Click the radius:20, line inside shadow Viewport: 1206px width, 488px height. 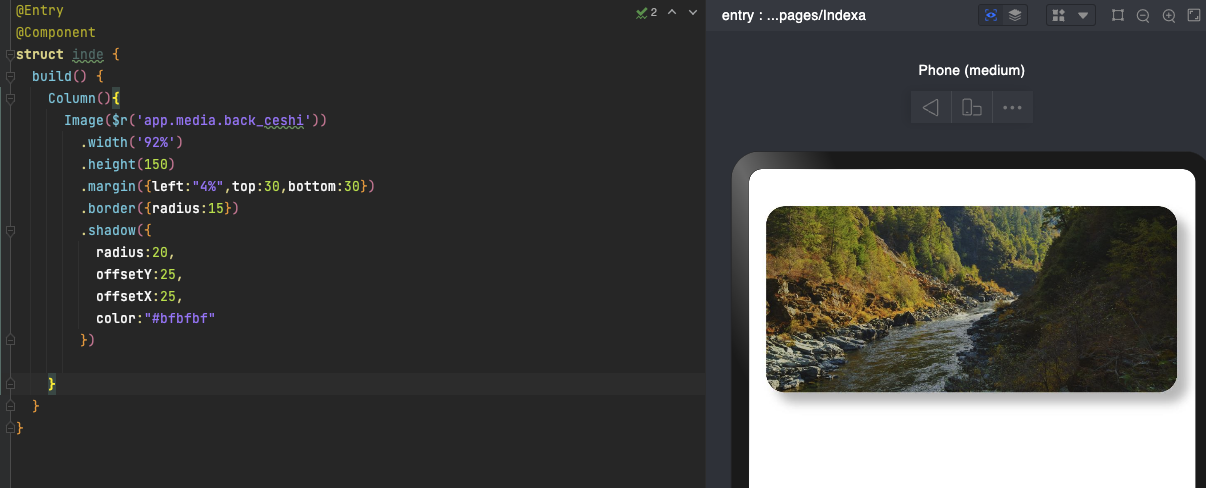coord(136,253)
